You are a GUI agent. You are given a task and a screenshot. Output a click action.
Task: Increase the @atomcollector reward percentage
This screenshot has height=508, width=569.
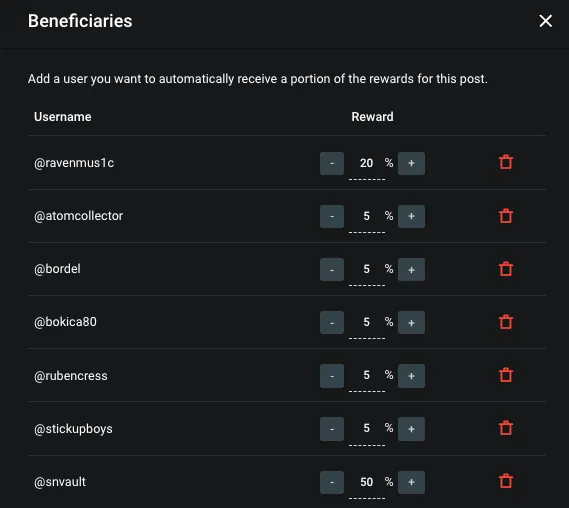click(411, 216)
